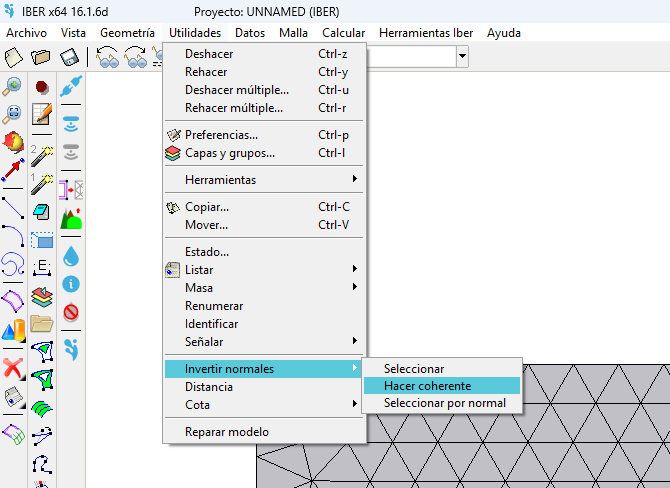The image size is (670, 488).
Task: Click the green triangle with white surround icon
Action: coord(43,351)
